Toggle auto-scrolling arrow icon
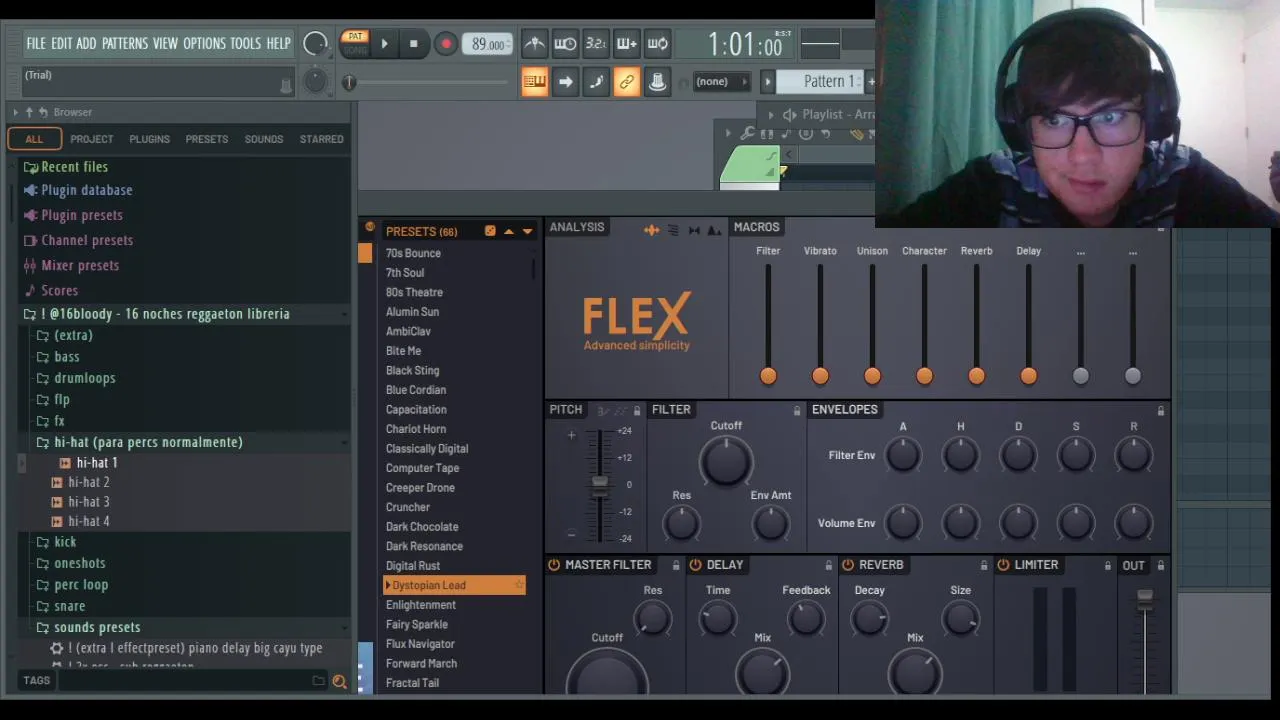1280x720 pixels. (x=565, y=82)
